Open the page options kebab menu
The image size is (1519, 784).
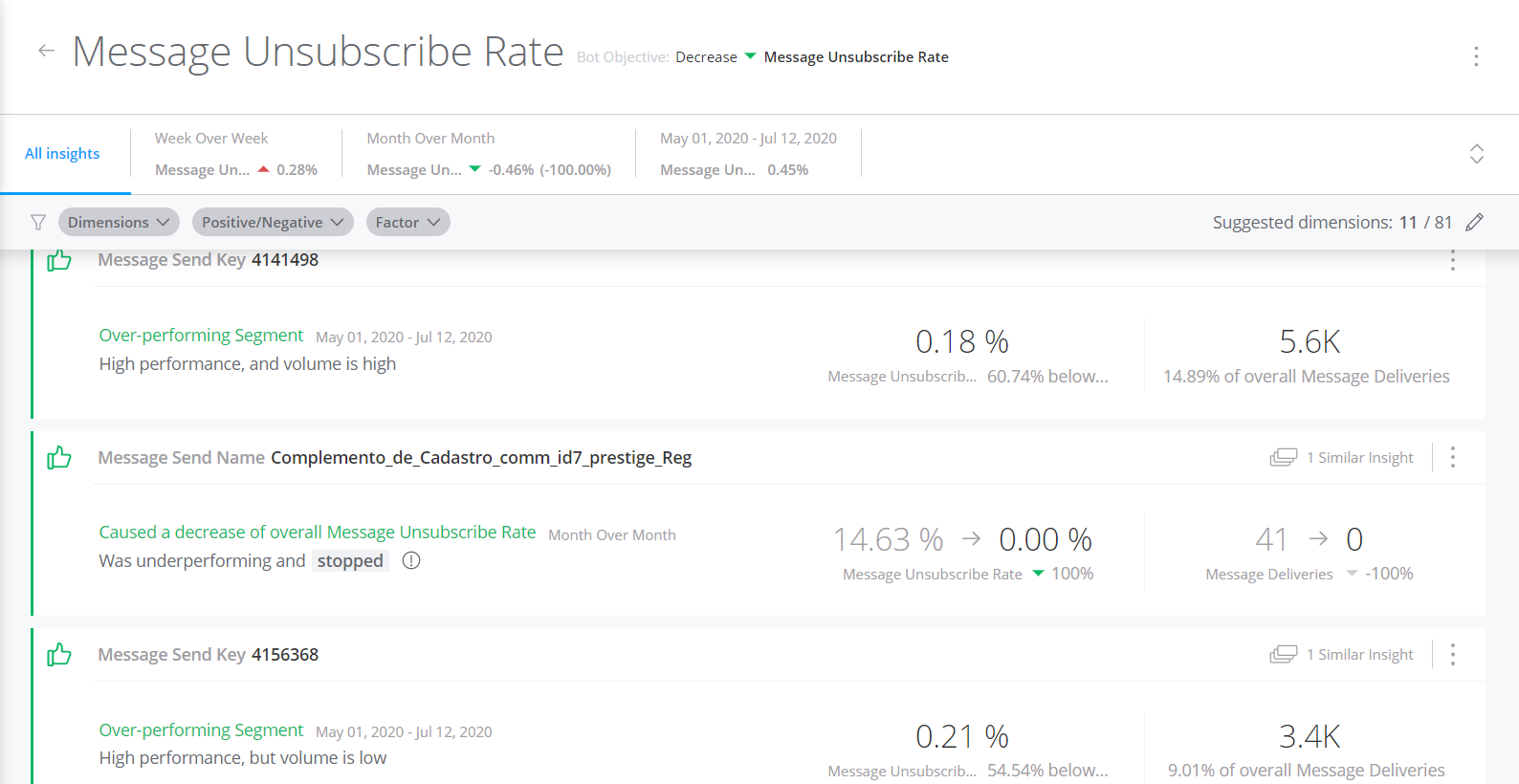[1476, 56]
